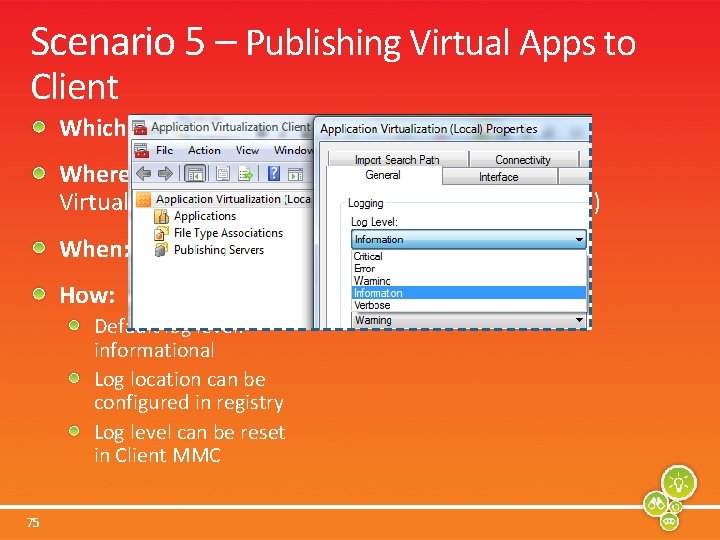Toggle the Show/Hide Console Tree button
Viewport: 720px width, 540px height.
point(195,174)
